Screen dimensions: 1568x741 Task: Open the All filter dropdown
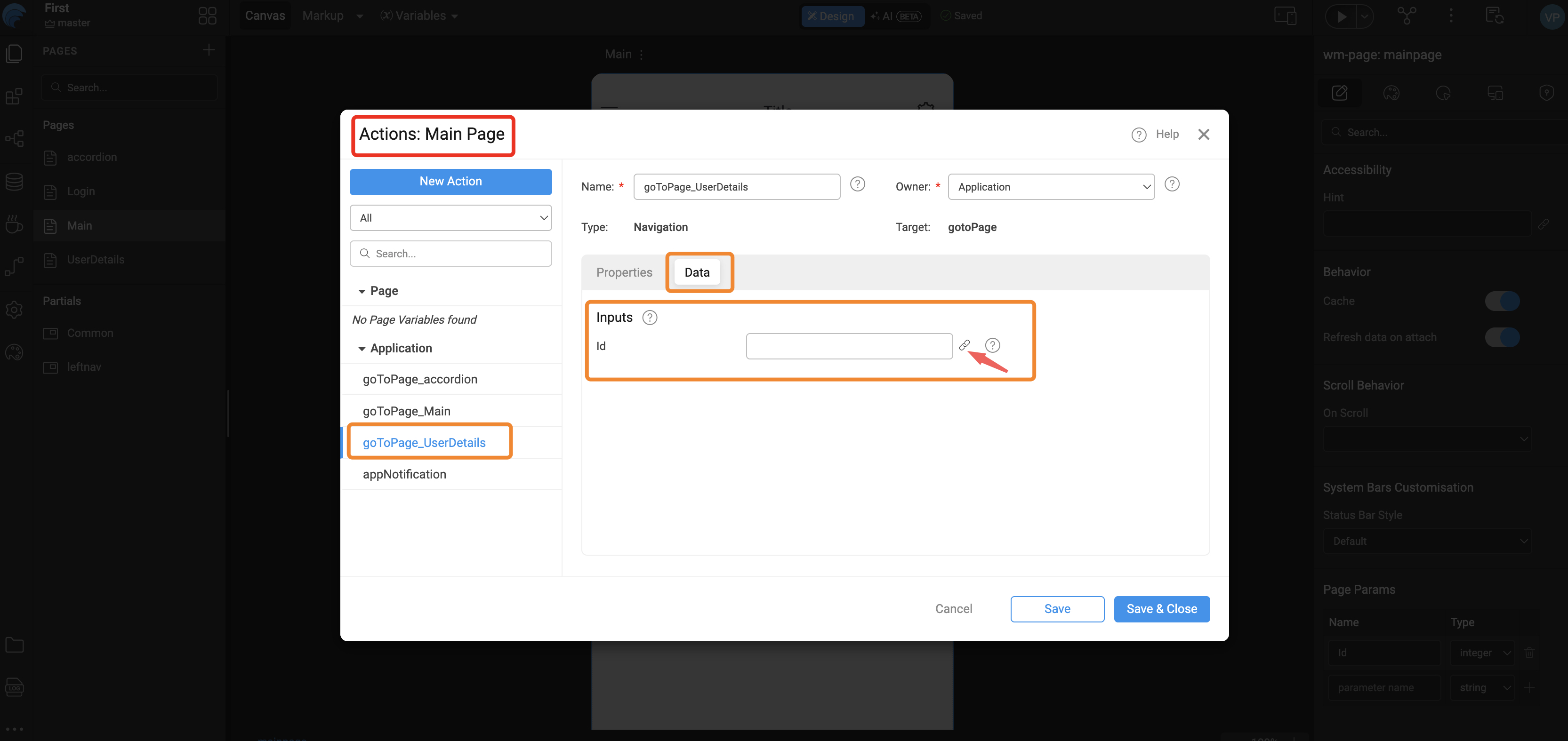coord(450,218)
